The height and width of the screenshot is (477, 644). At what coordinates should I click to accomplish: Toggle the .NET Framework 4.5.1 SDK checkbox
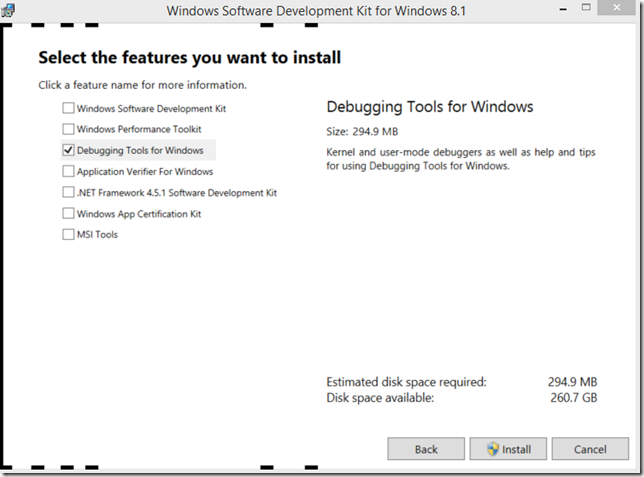[x=68, y=192]
